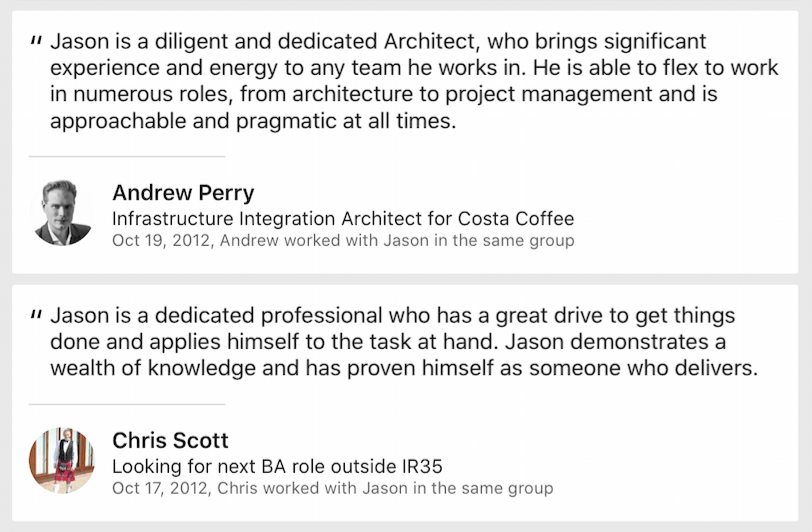Click the divider line above Andrew Perry

pyautogui.click(x=127, y=157)
